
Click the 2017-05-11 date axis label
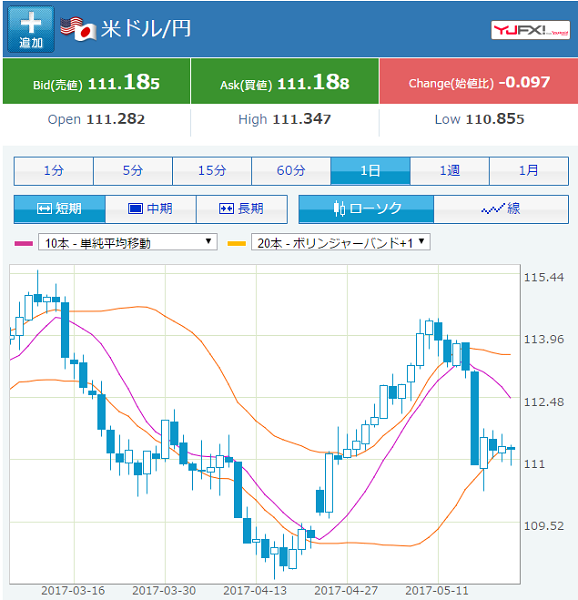click(x=437, y=590)
